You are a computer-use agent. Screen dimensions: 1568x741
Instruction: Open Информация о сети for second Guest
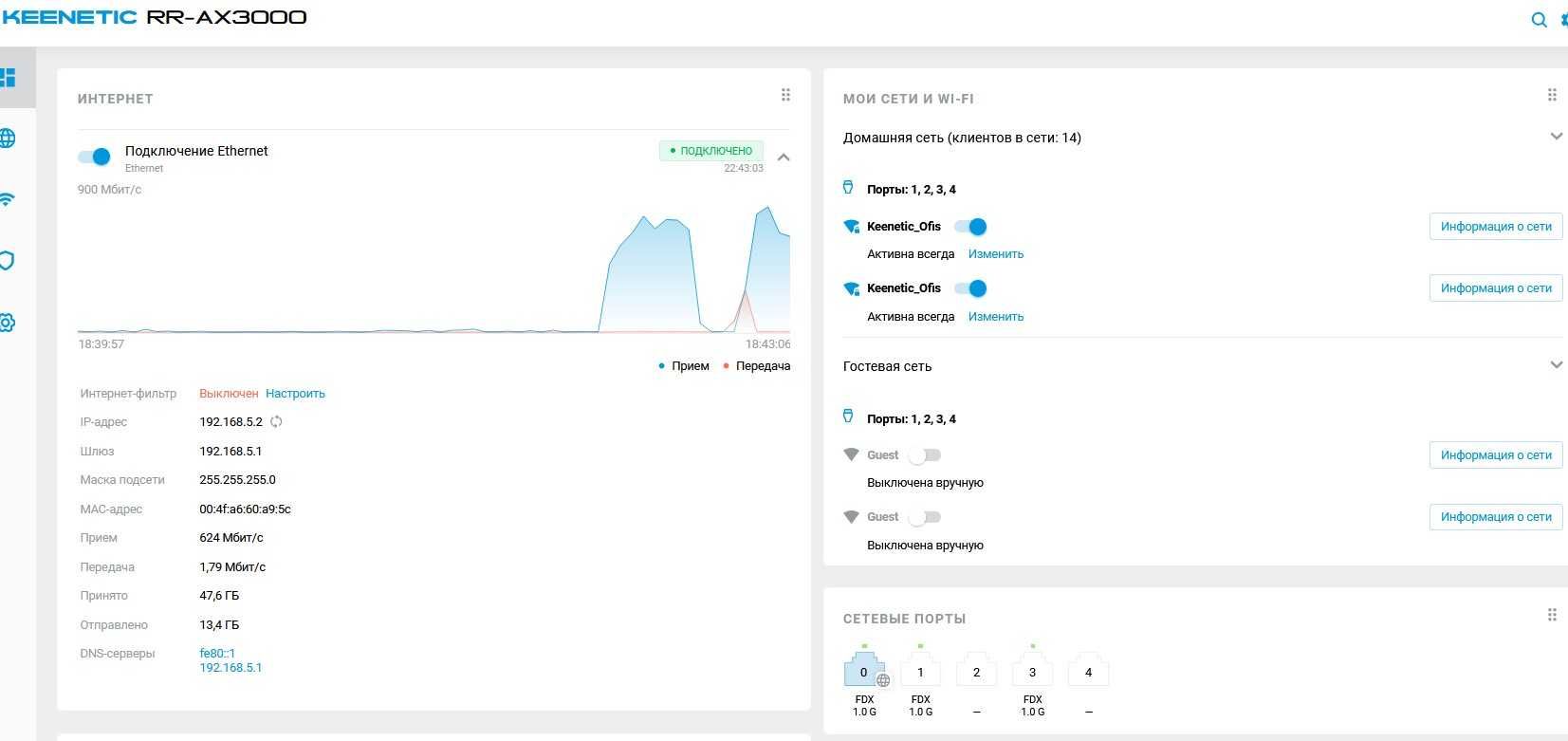pos(1496,517)
